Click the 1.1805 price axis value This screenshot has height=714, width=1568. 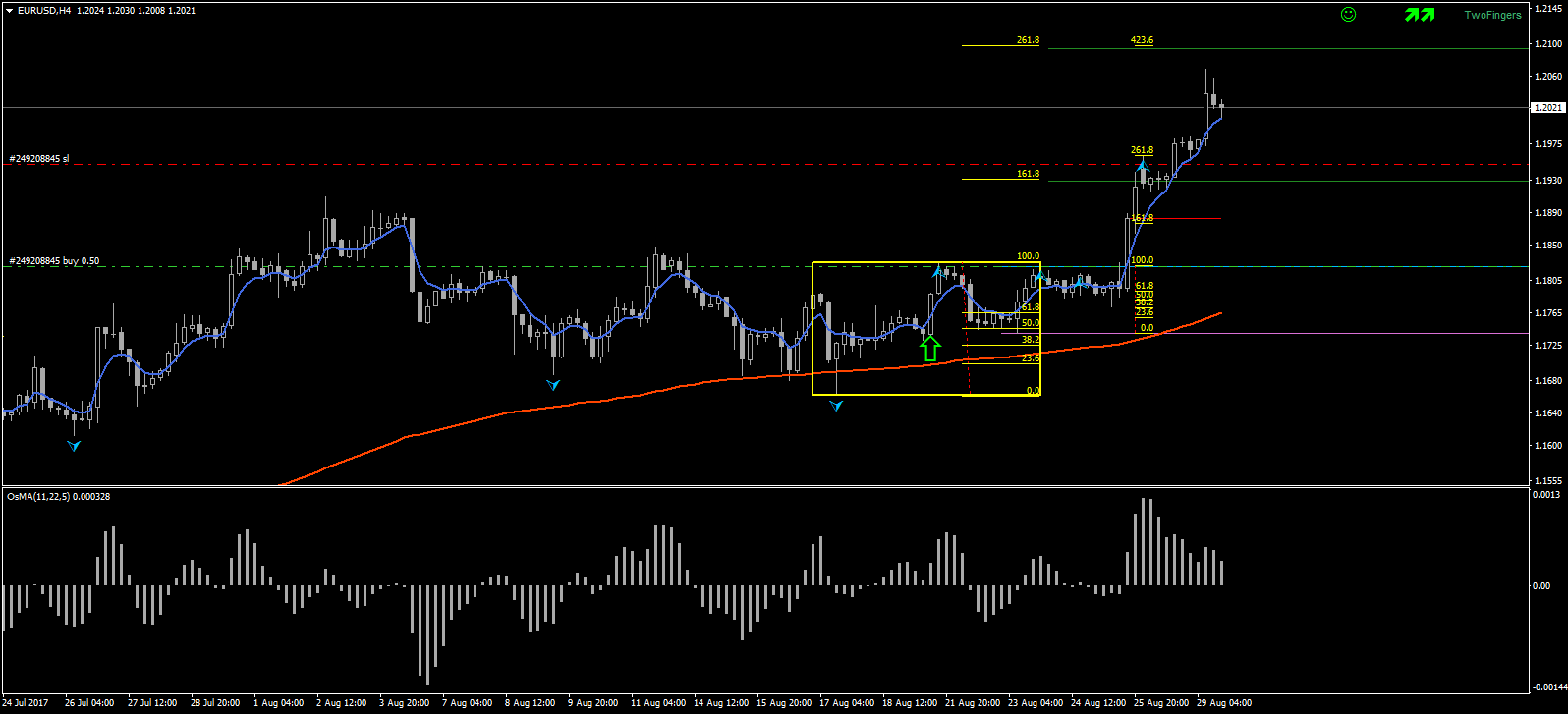pyautogui.click(x=1547, y=281)
